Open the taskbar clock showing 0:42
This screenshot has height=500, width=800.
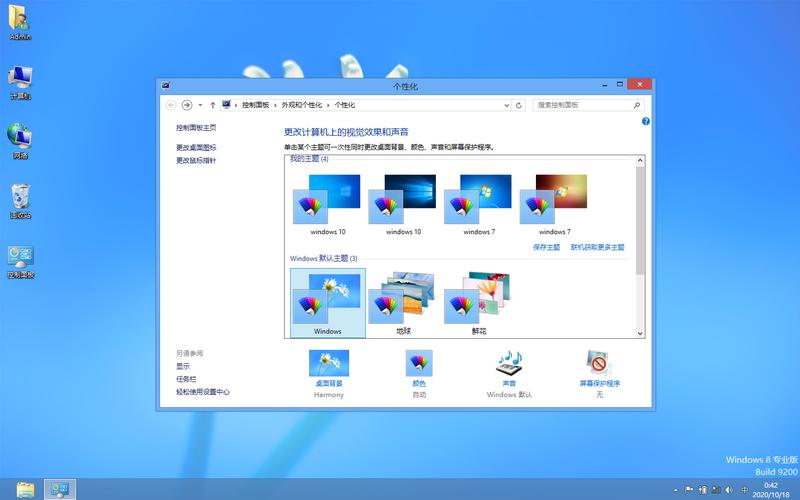click(x=770, y=490)
